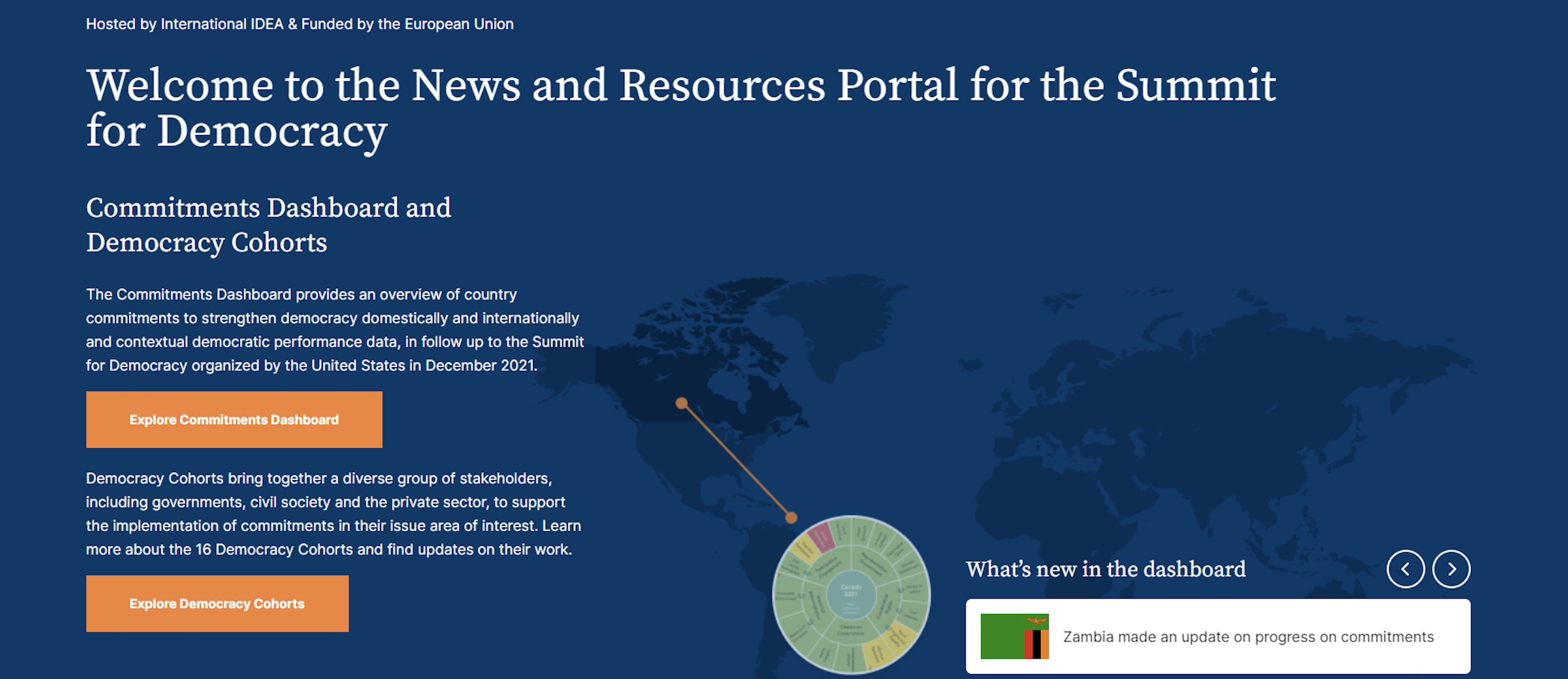Click the paragraph starting 'The Commitments Dashboard provides'
This screenshot has height=679, width=1568.
pyautogui.click(x=335, y=330)
